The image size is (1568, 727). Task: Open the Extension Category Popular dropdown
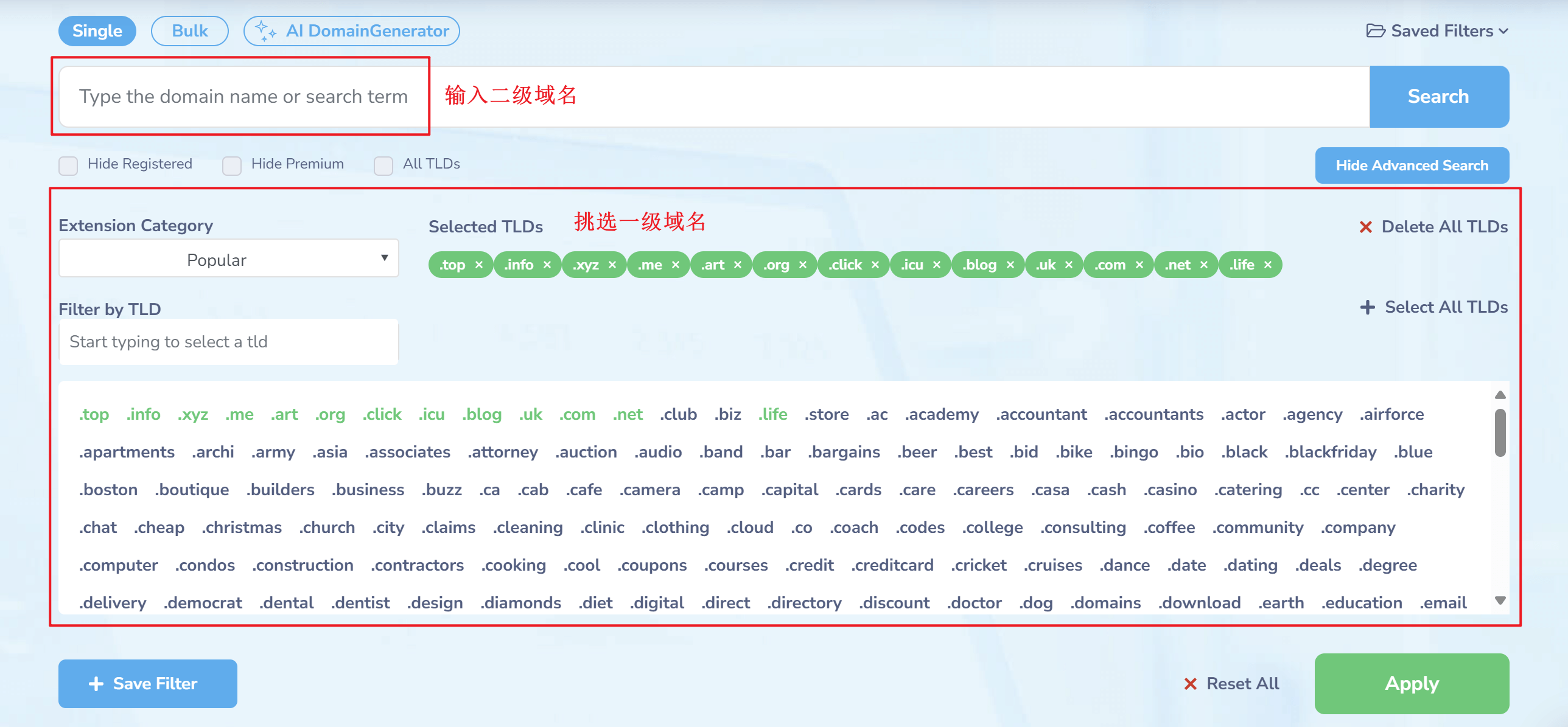(229, 259)
